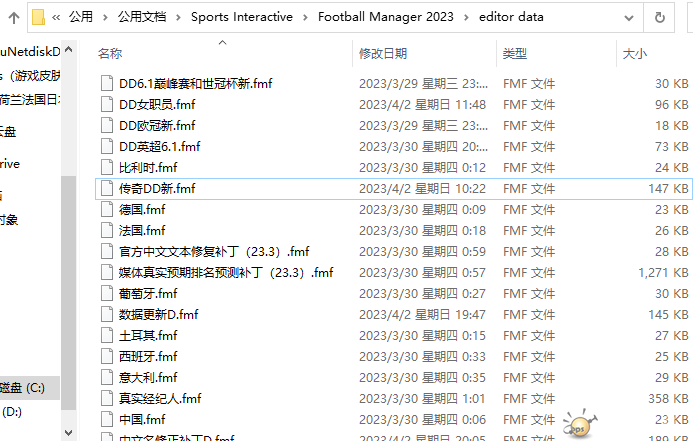The image size is (693, 448).
Task: Expand subfolders arrow after Football Manager 2023
Action: pyautogui.click(x=466, y=18)
